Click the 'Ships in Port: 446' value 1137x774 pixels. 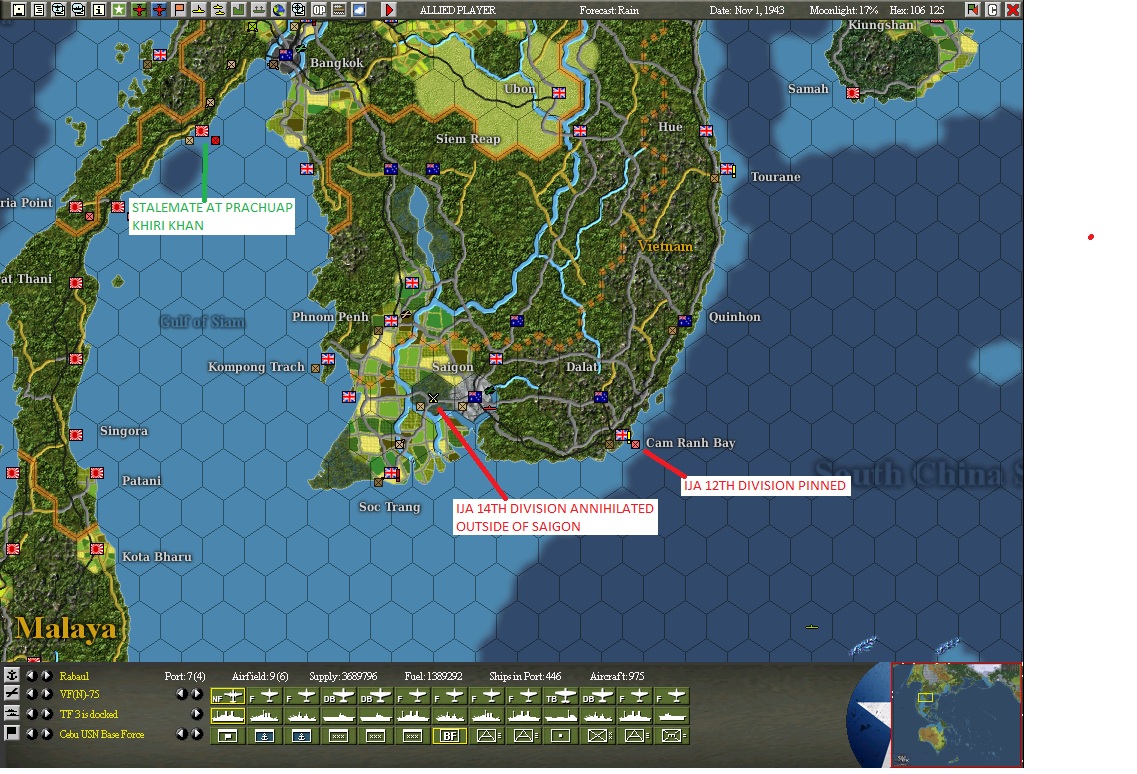pyautogui.click(x=525, y=676)
